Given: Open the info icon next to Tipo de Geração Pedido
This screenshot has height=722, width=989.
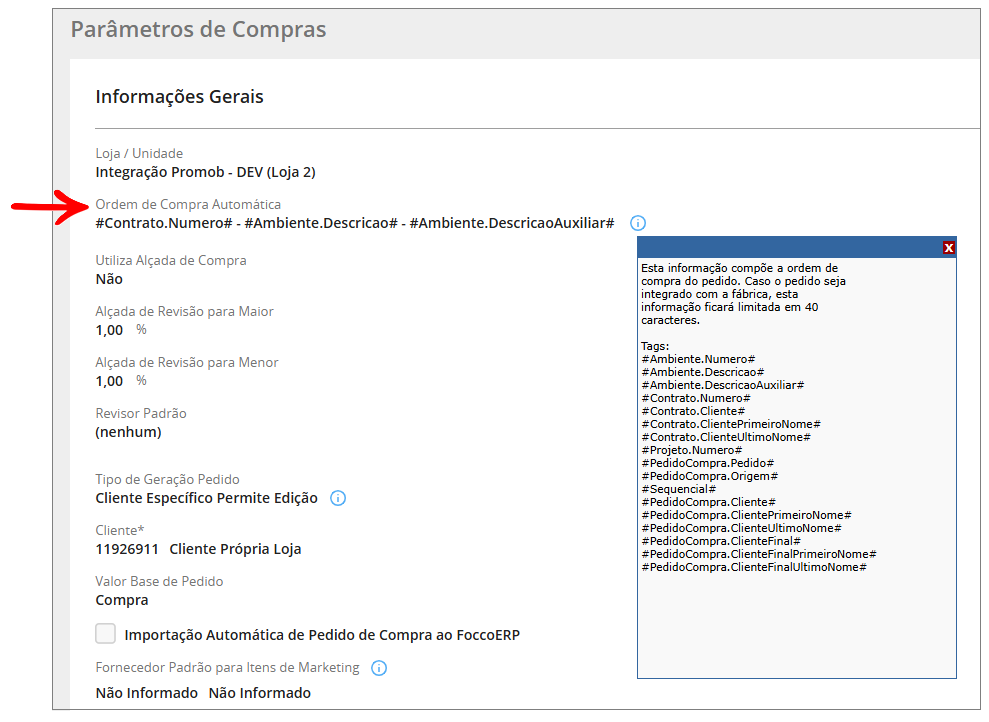Looking at the screenshot, I should tap(338, 498).
